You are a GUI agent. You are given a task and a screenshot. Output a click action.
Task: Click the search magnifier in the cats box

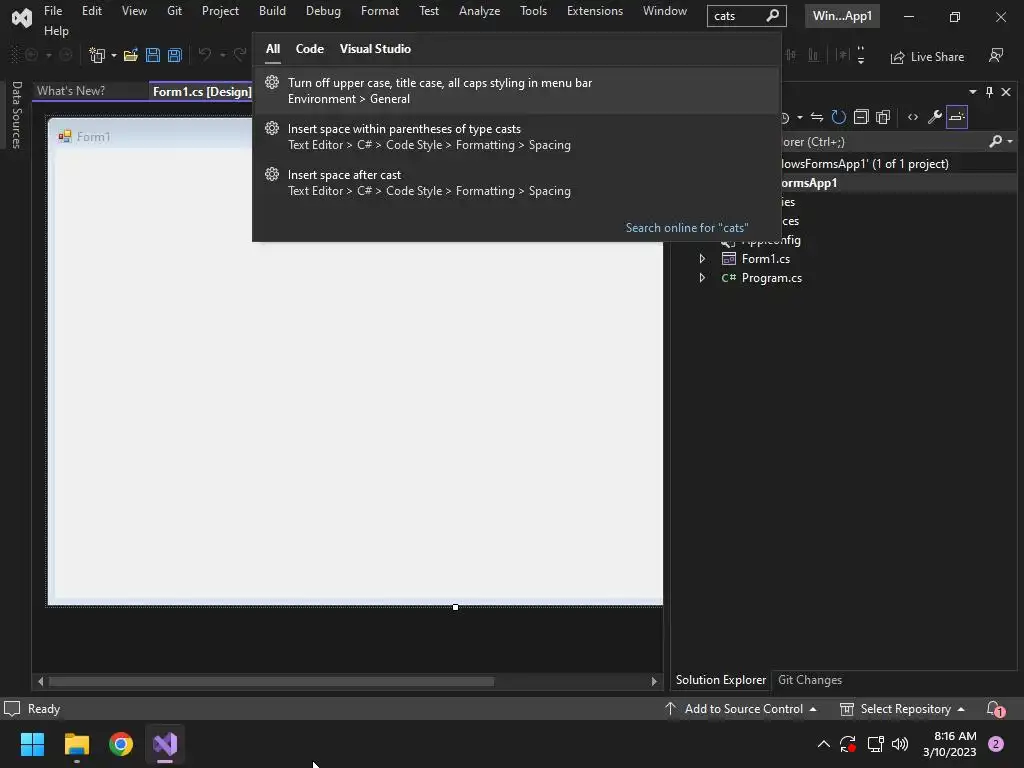(x=773, y=16)
